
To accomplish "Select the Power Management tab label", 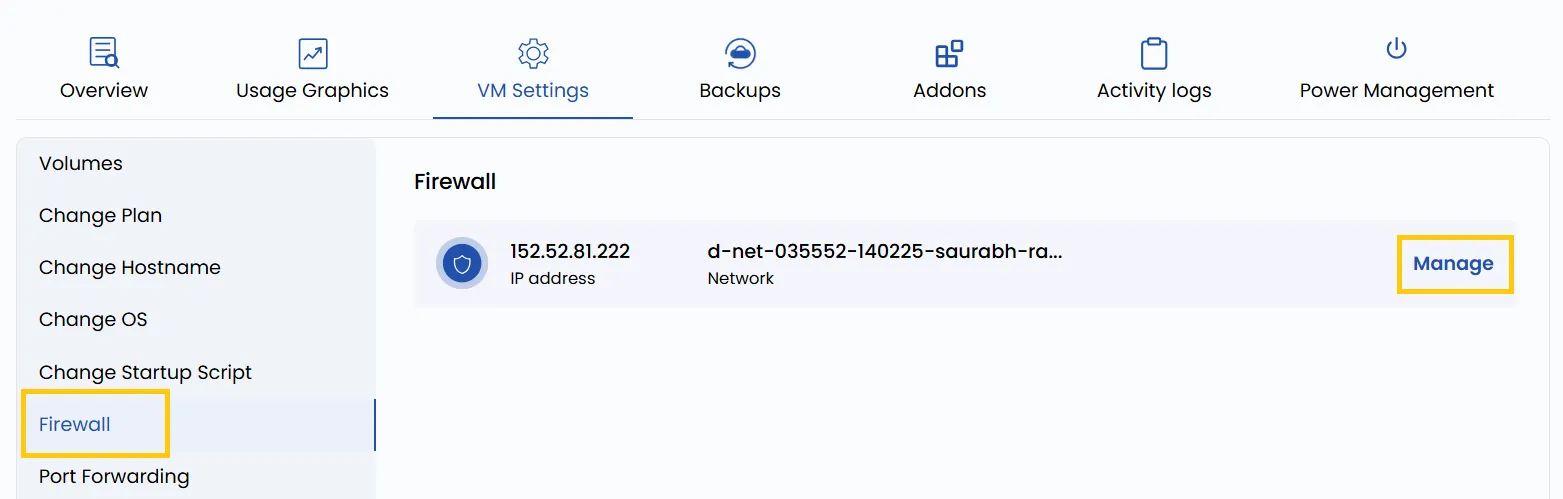I will 1397,90.
